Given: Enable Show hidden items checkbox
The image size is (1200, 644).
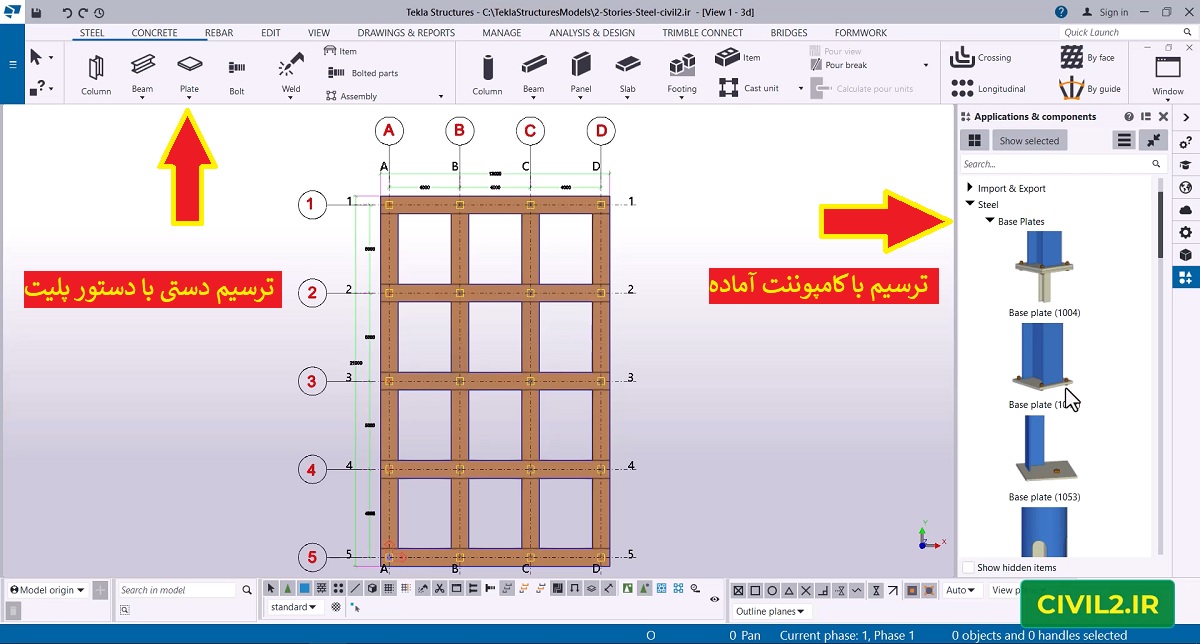Looking at the screenshot, I should pos(967,567).
